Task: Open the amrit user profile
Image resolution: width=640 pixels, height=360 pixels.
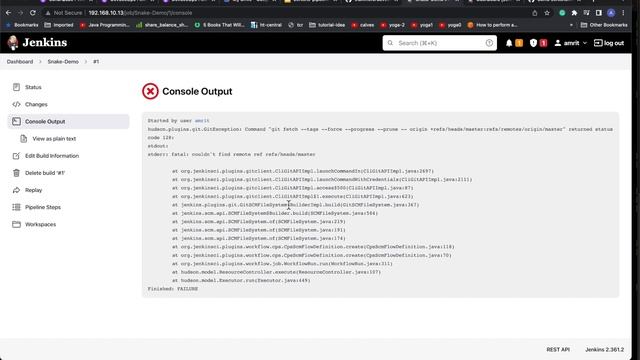Action: (567, 43)
